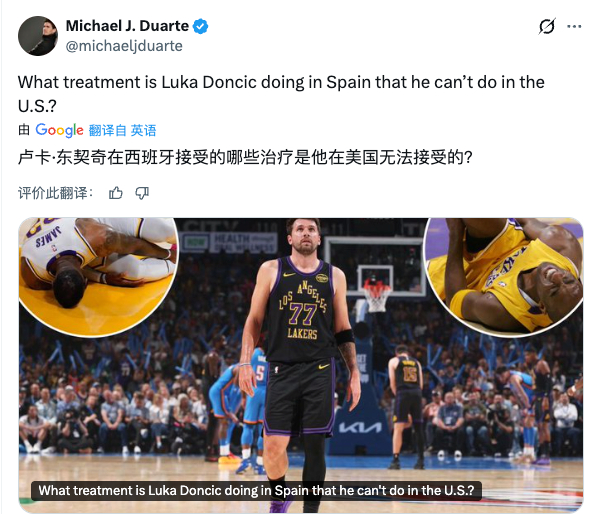Viewport: 598px width, 514px height.
Task: Click the original English tweet text
Action: coord(281,94)
